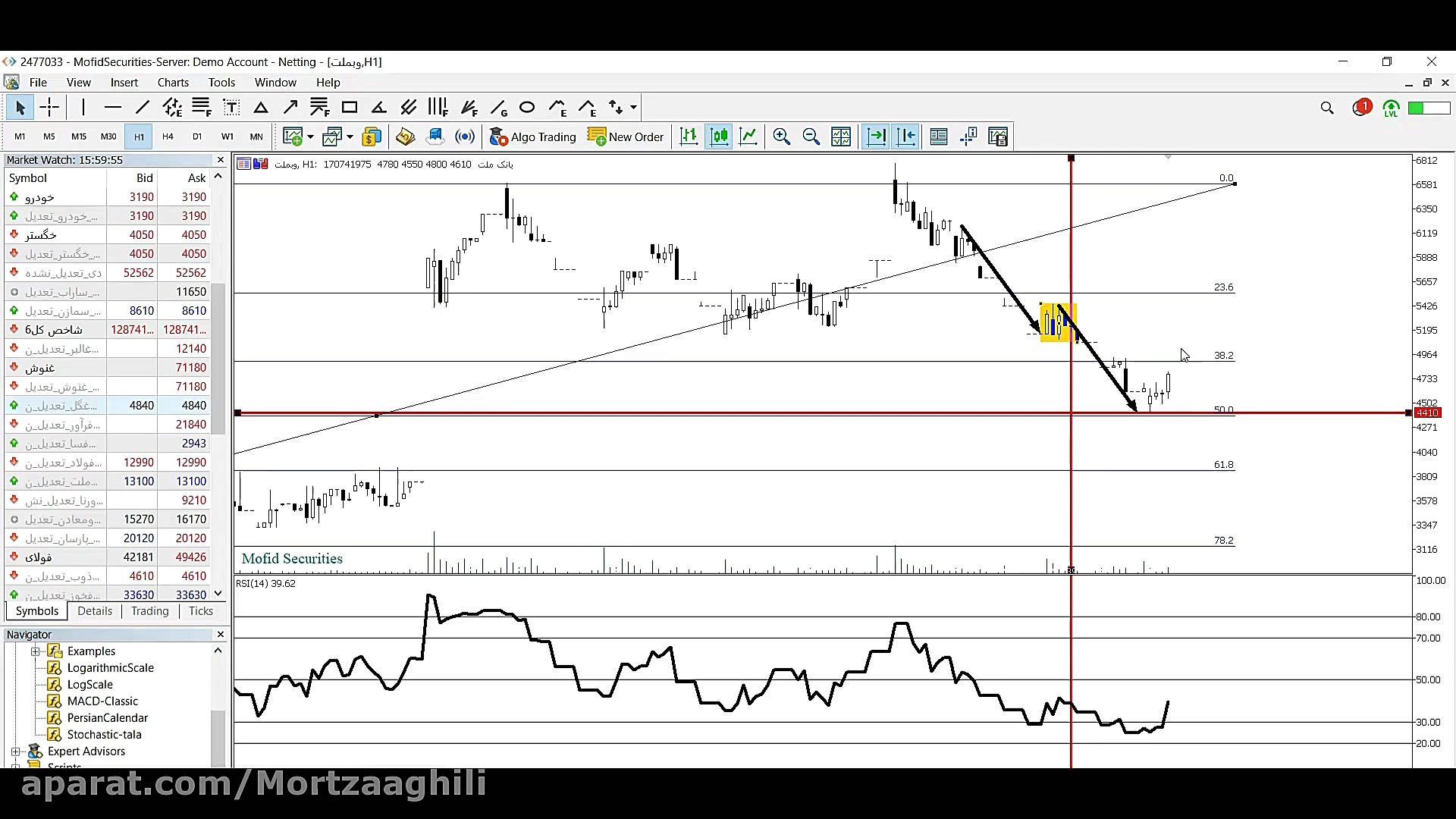This screenshot has width=1456, height=819.
Task: Expand the Expert Advisors tree node
Action: pyautogui.click(x=15, y=752)
